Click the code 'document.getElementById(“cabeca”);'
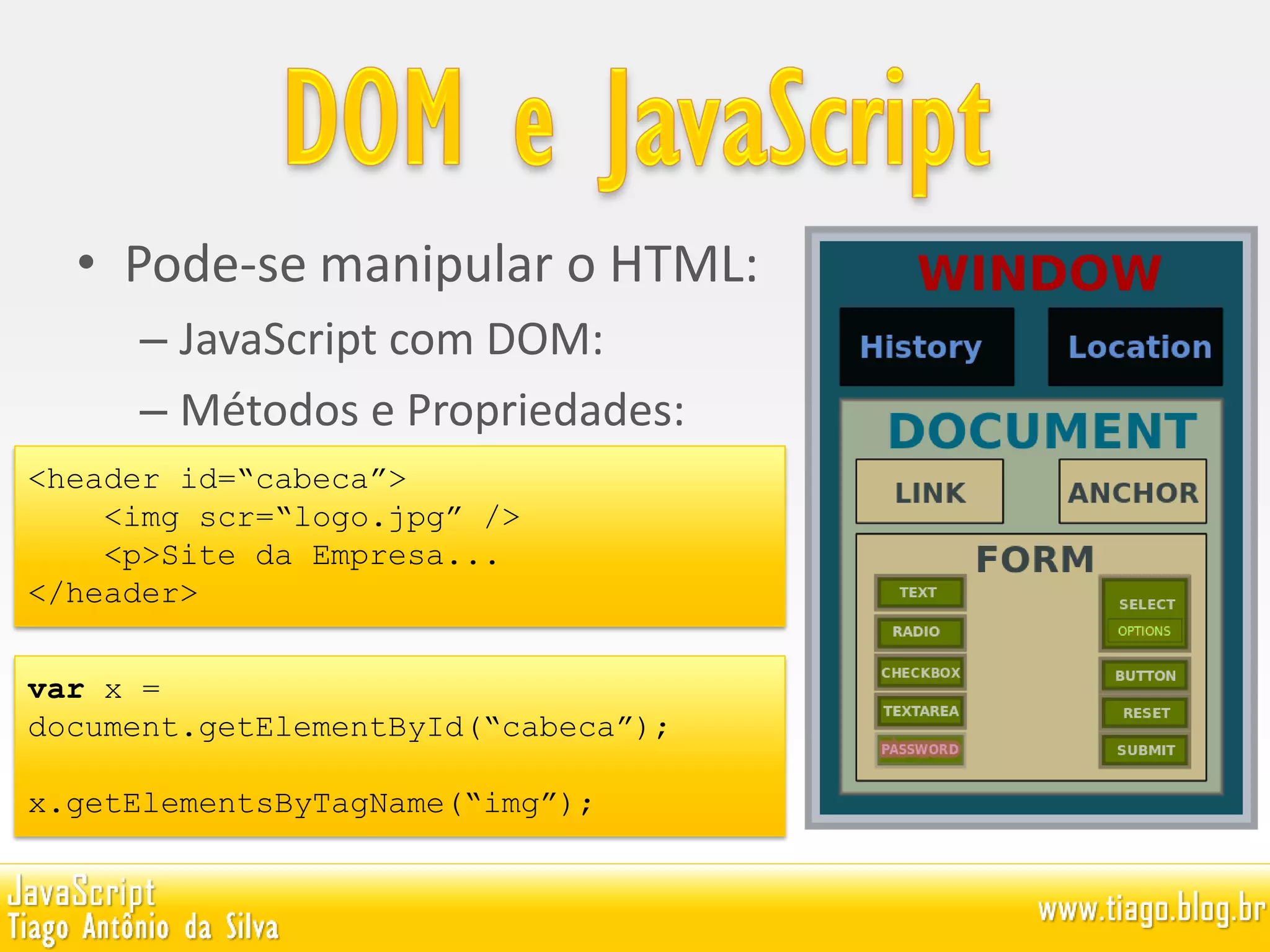Image resolution: width=1270 pixels, height=952 pixels. coord(349,728)
